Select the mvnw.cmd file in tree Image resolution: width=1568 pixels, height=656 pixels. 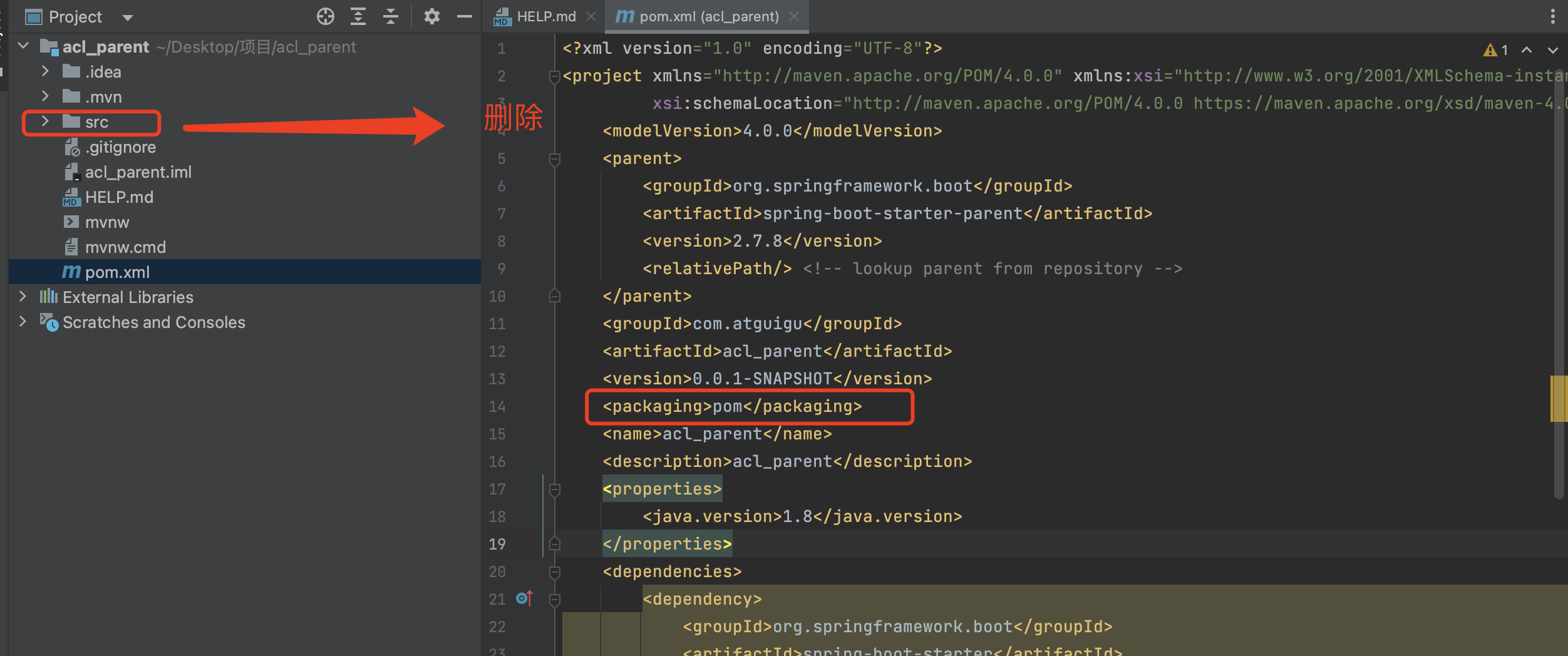125,247
